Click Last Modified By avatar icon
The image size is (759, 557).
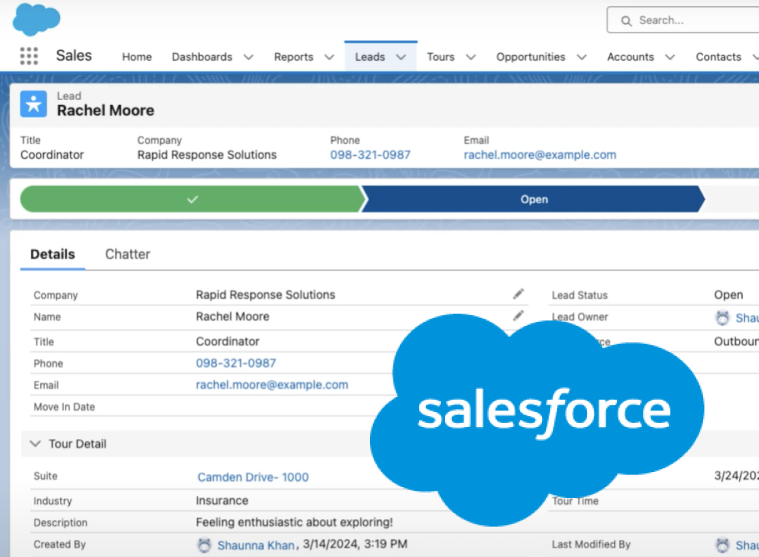point(722,545)
